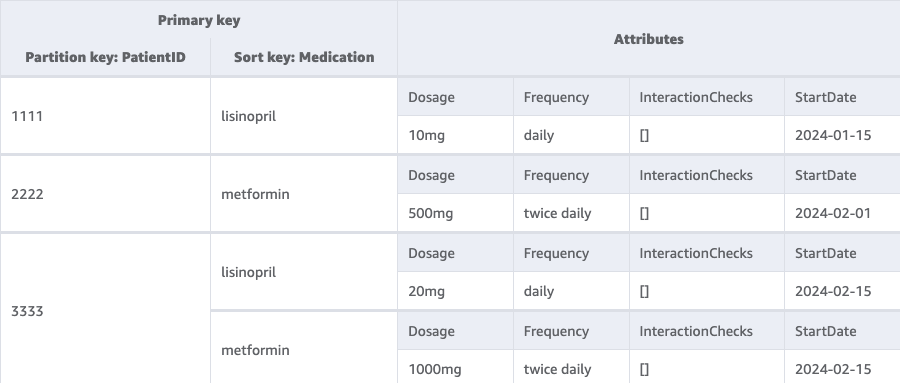
Task: Click the Partition key: PatientID header
Action: [105, 57]
